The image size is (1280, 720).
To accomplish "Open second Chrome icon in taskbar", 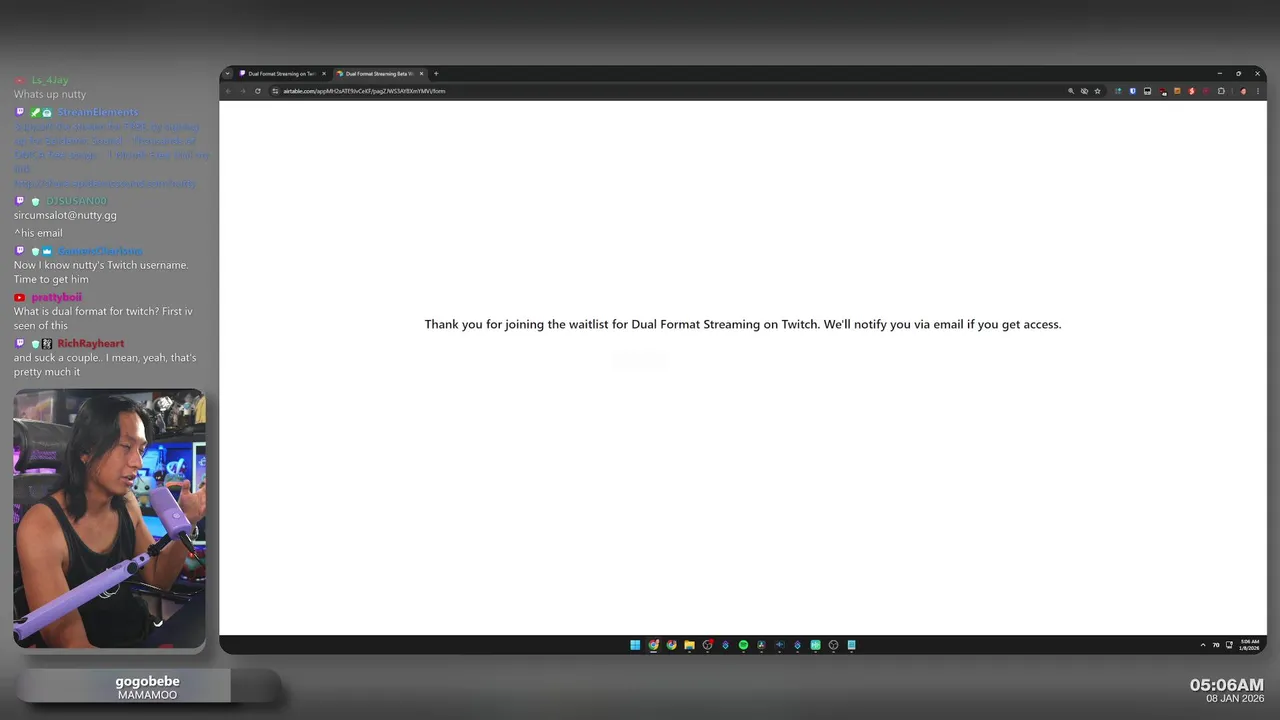I will pos(671,645).
